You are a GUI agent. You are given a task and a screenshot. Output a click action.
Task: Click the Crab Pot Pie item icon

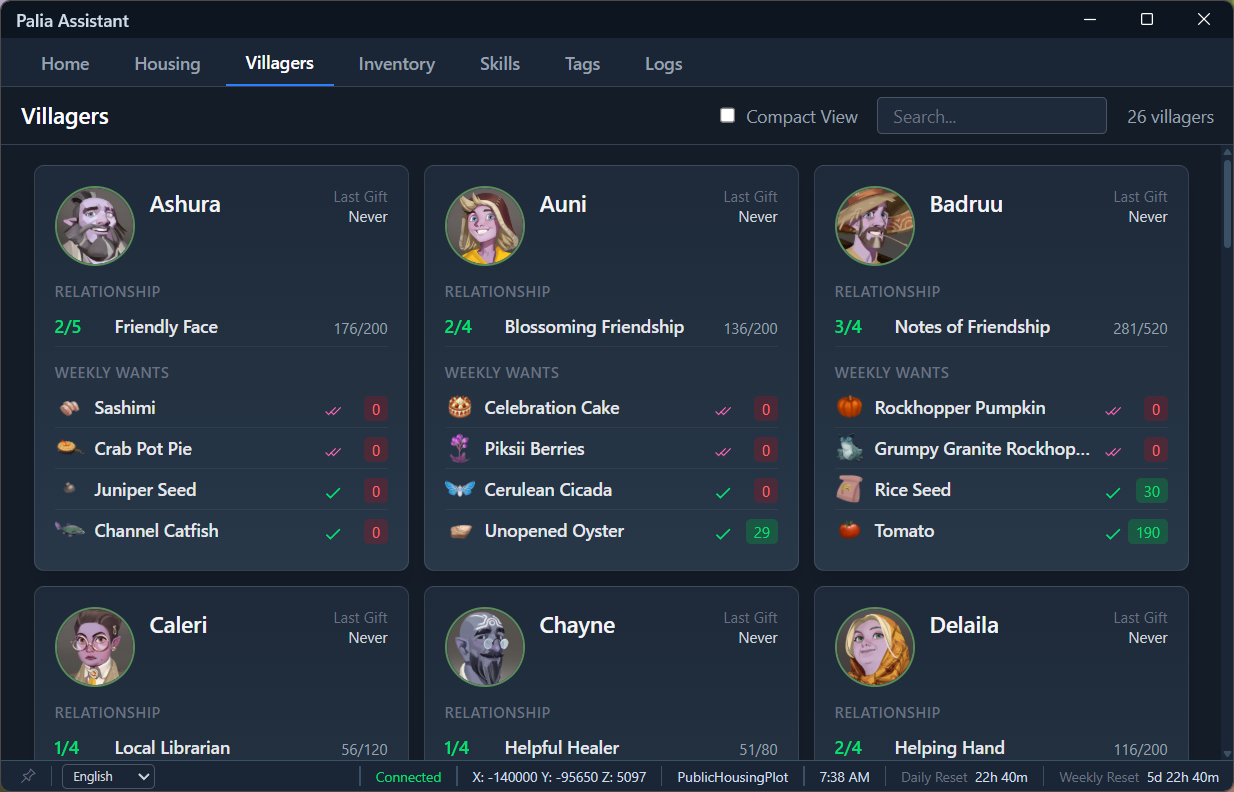pos(69,449)
